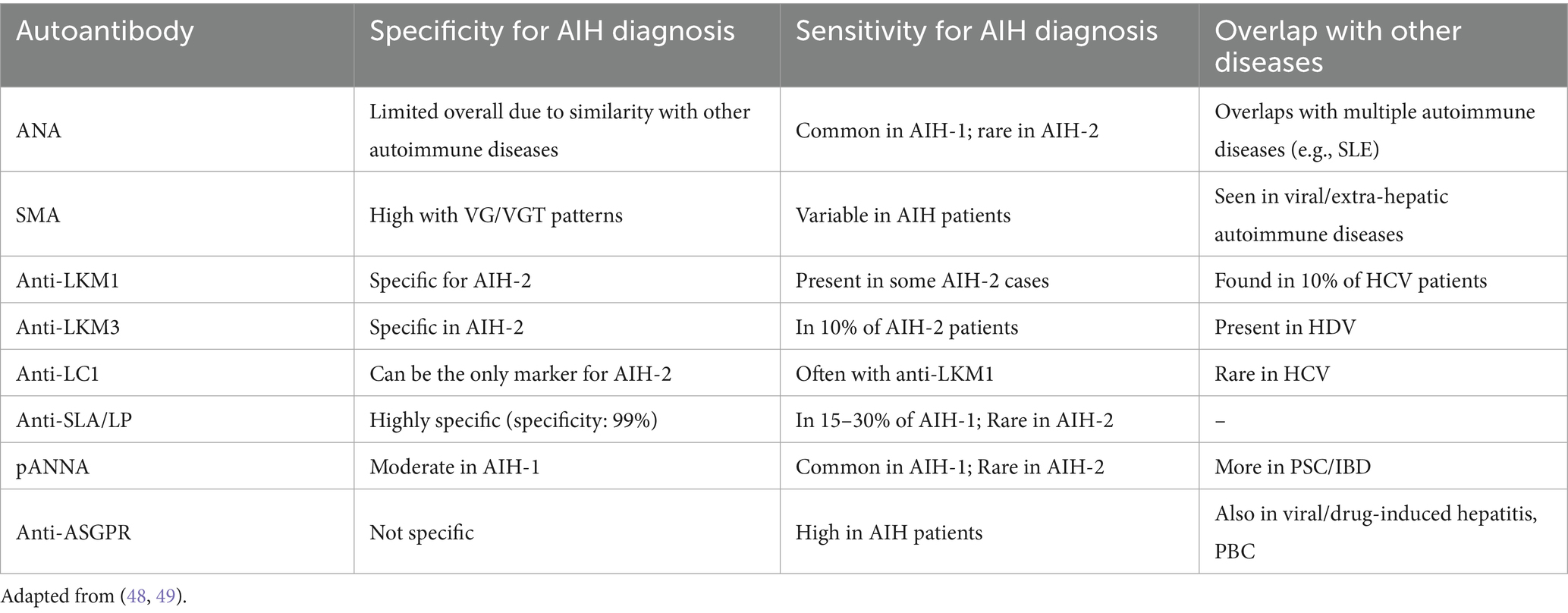Screen dimensions: 1568x613
Task: Select the 'Present in HDV' cell
Action: [x=1284, y=327]
